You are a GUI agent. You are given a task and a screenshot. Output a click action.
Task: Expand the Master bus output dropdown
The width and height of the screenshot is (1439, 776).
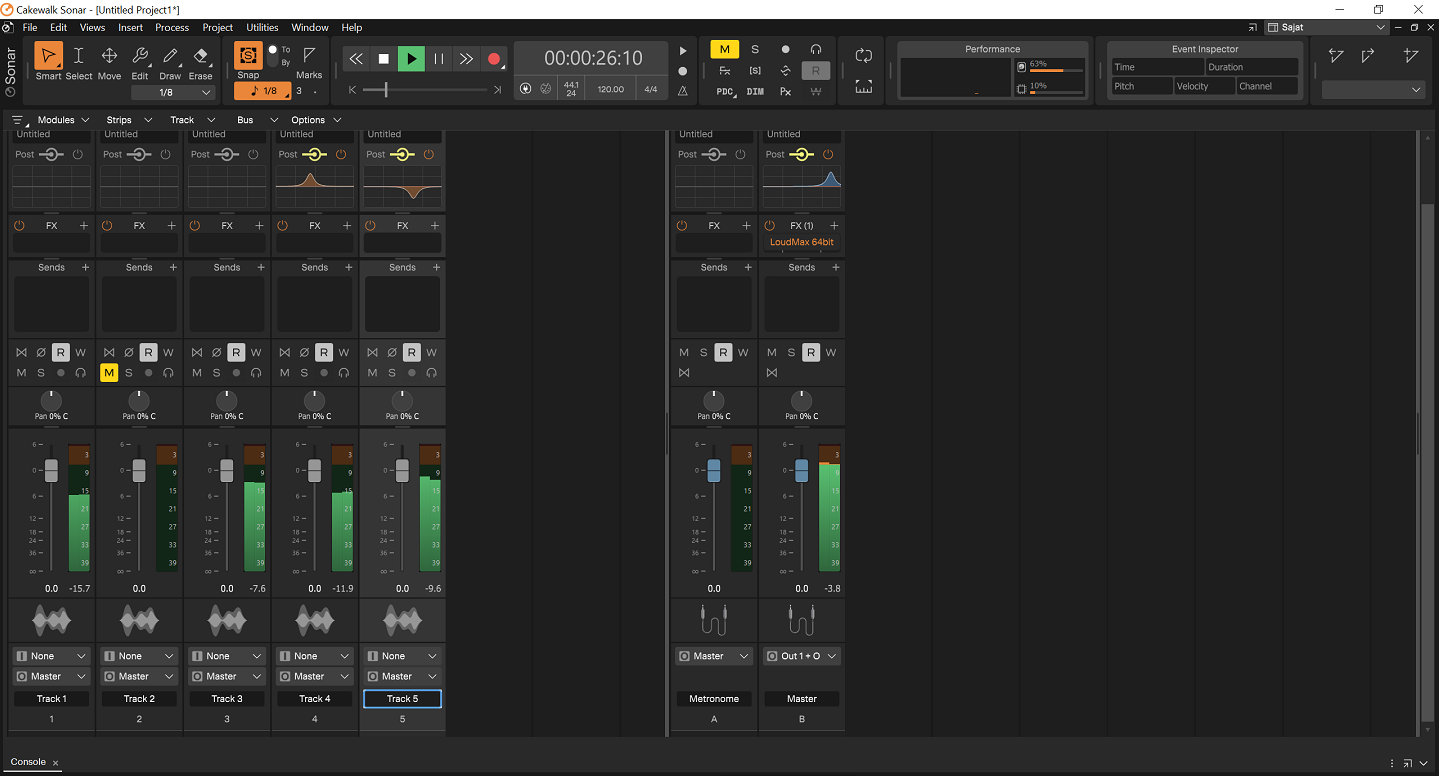(802, 656)
